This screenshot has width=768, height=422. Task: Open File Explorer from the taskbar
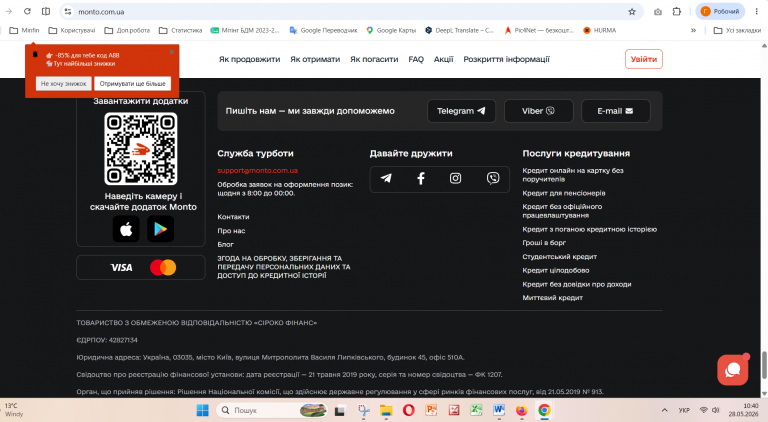pyautogui.click(x=386, y=410)
